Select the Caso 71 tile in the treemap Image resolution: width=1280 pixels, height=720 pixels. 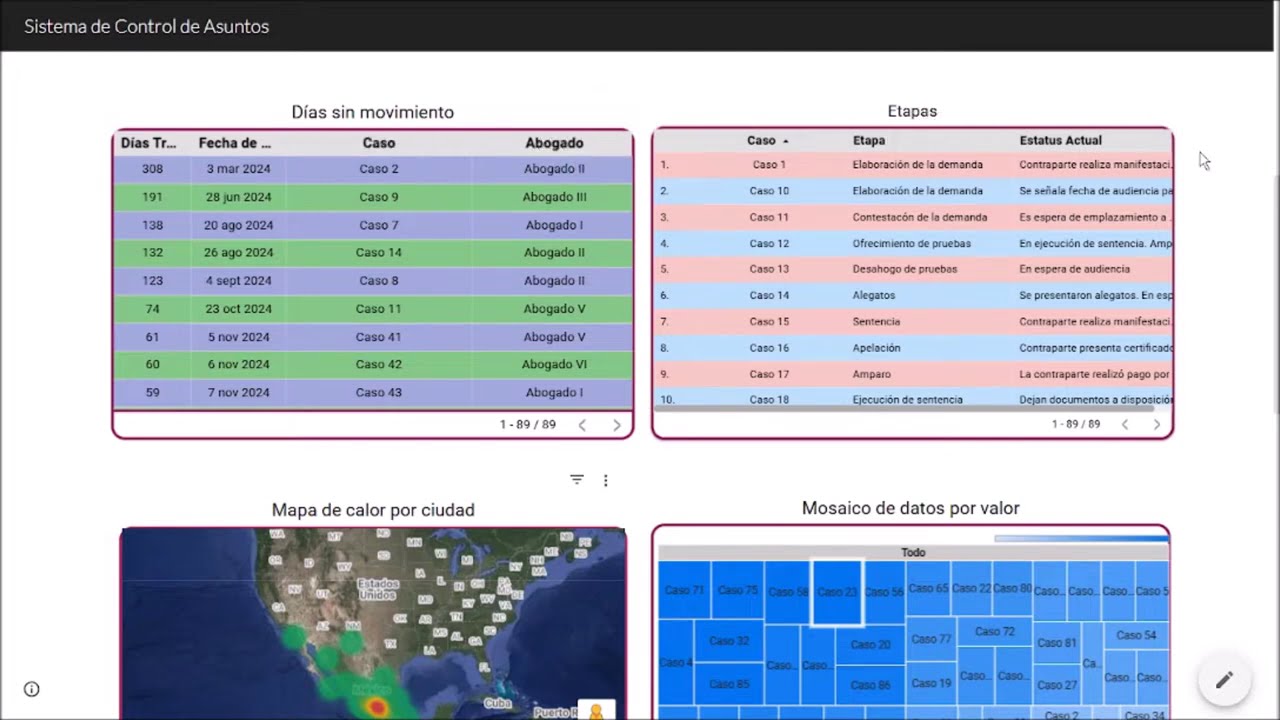[x=684, y=590]
